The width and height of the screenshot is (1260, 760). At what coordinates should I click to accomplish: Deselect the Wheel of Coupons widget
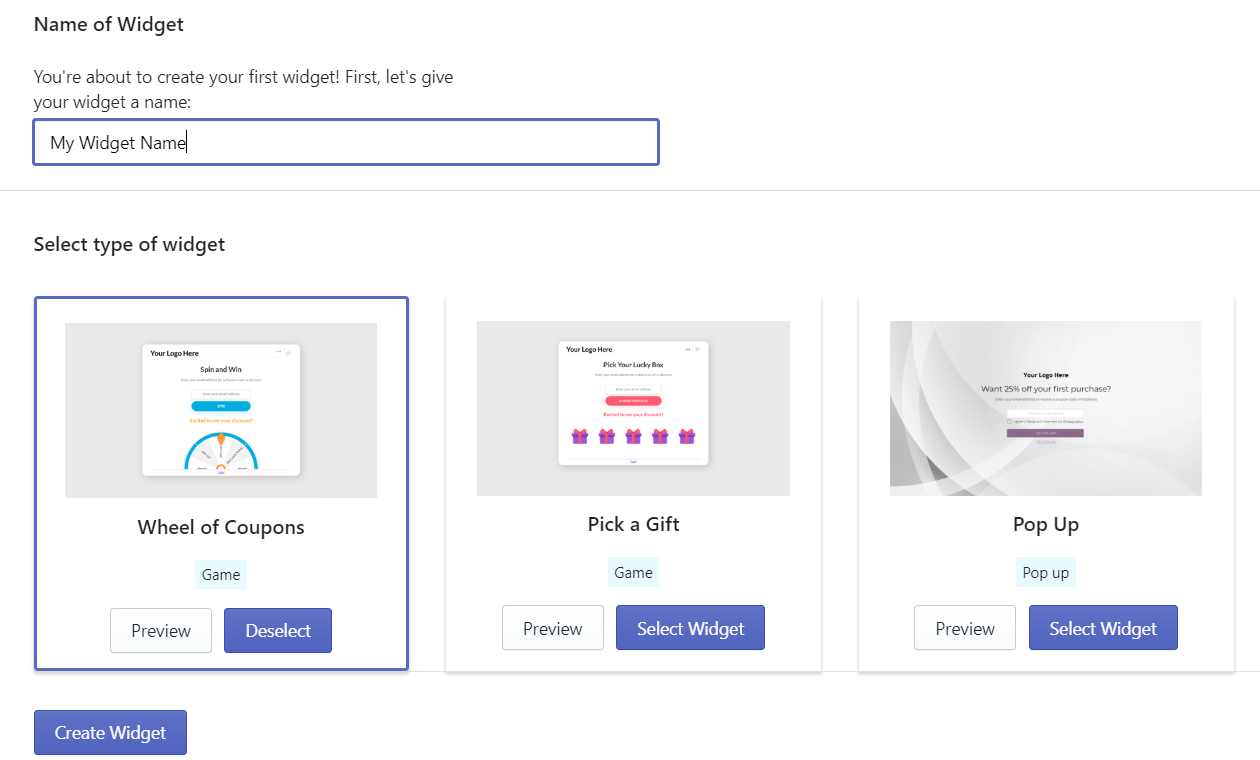[x=278, y=631]
